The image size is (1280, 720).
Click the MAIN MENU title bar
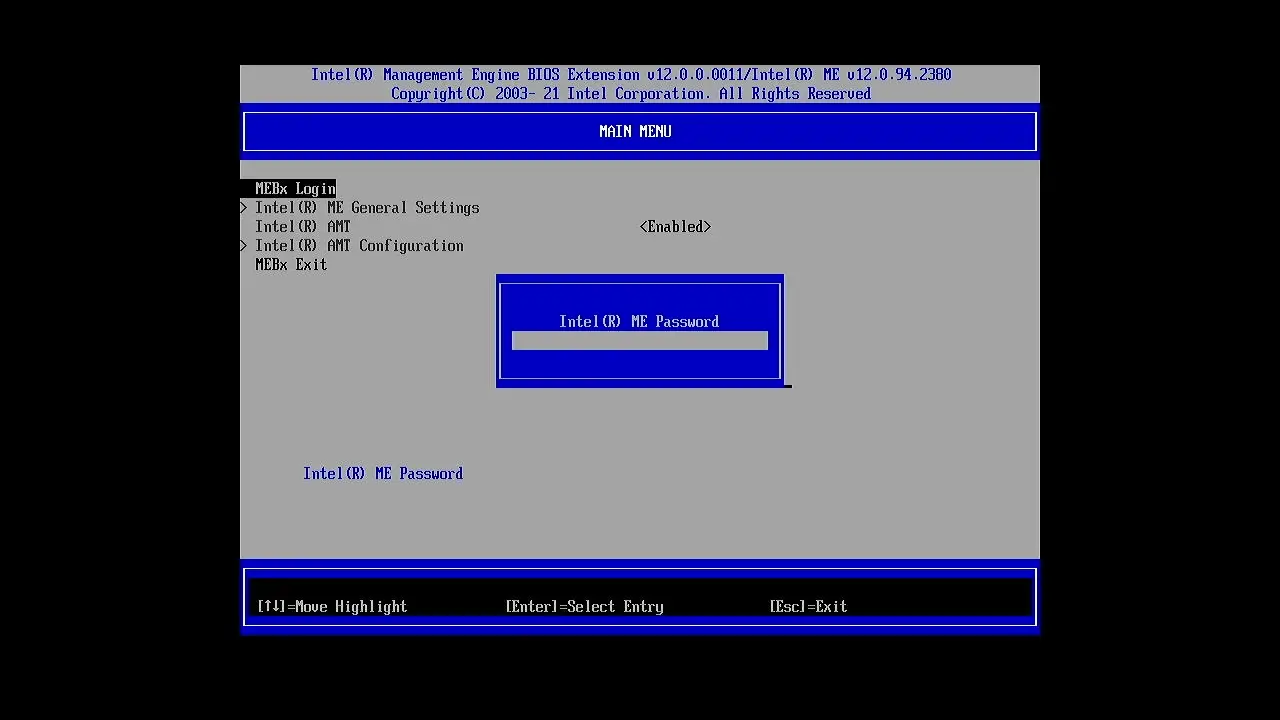pos(640,132)
